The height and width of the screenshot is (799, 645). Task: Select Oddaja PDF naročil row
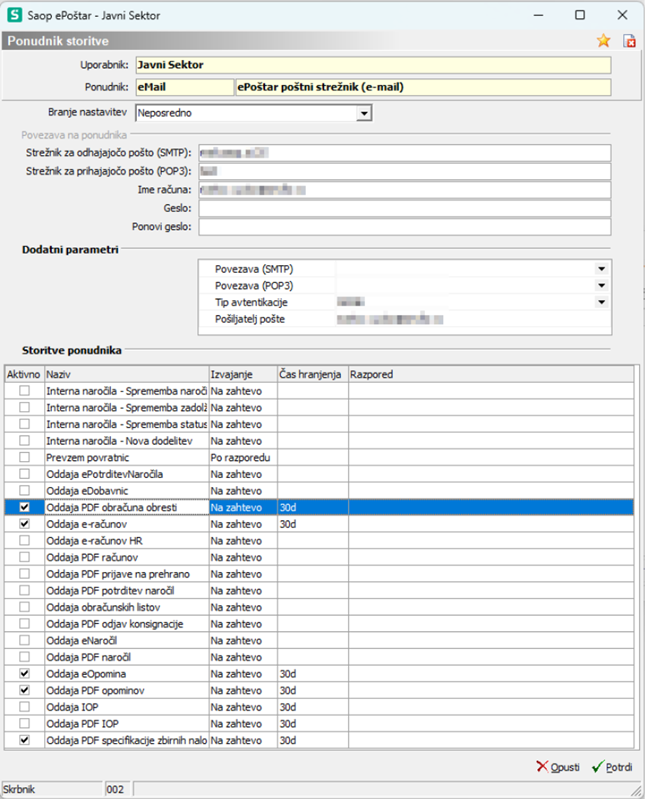tap(319, 657)
